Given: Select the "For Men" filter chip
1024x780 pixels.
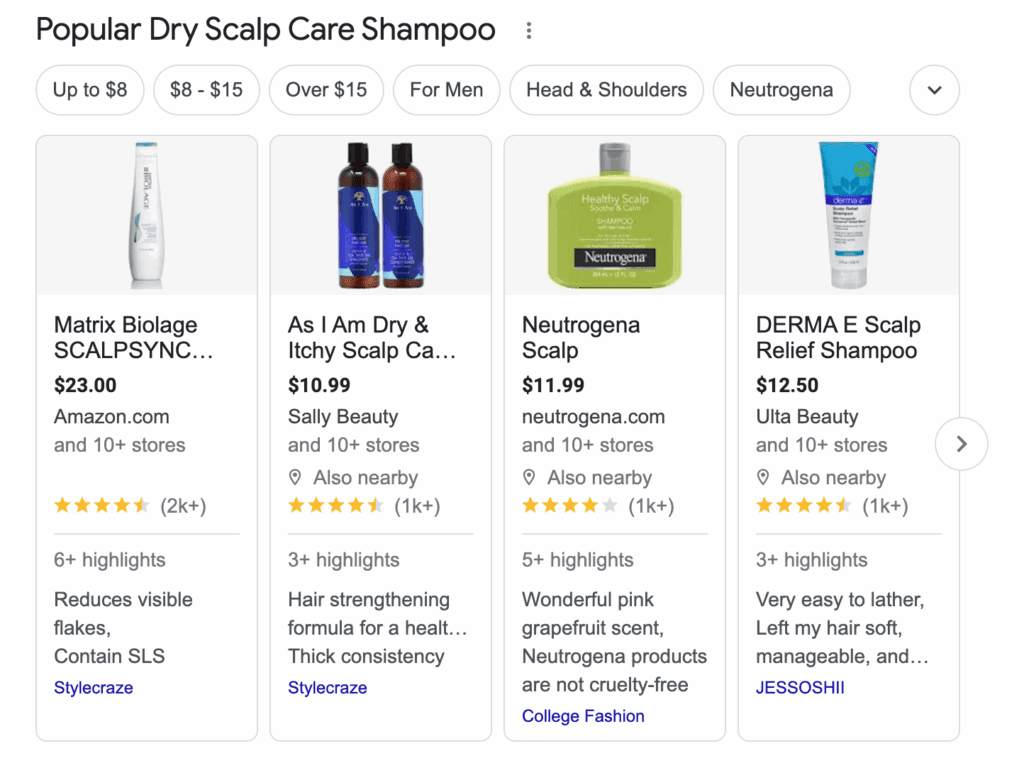Looking at the screenshot, I should [x=446, y=90].
